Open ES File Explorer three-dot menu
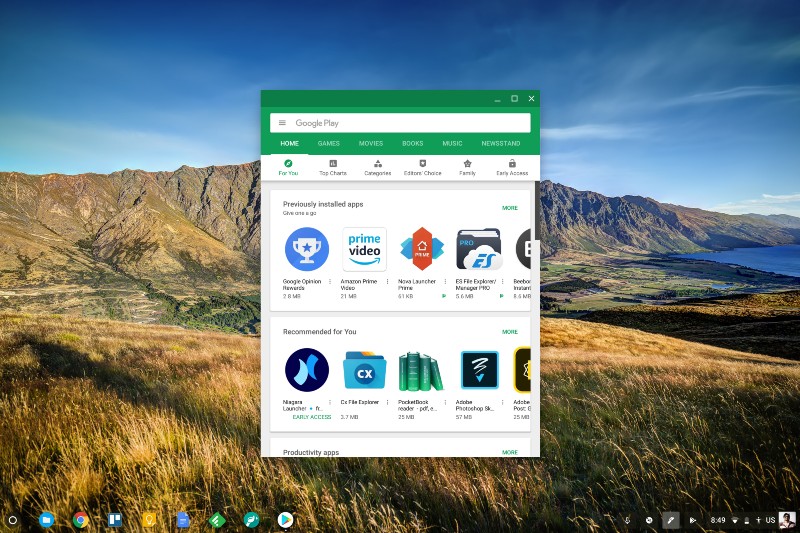 click(503, 282)
